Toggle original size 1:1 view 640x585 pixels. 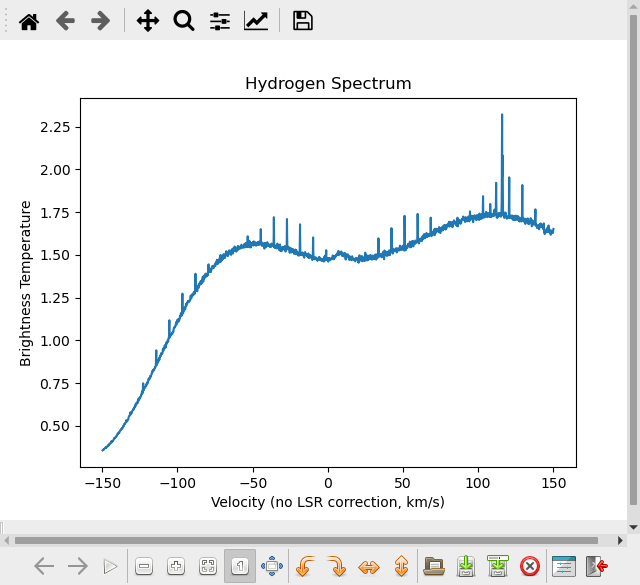pos(240,566)
